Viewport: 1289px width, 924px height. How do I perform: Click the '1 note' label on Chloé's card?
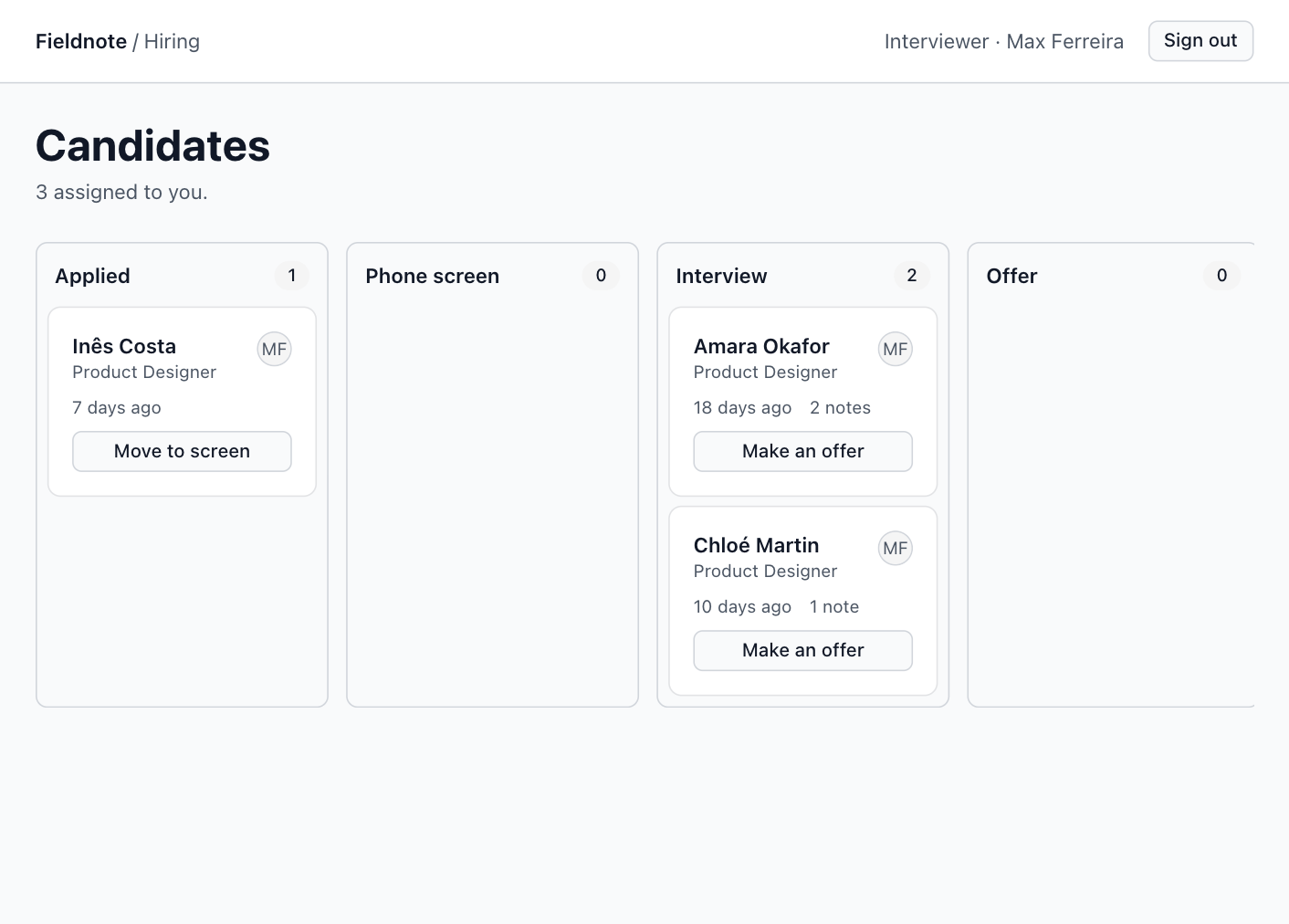click(x=834, y=606)
